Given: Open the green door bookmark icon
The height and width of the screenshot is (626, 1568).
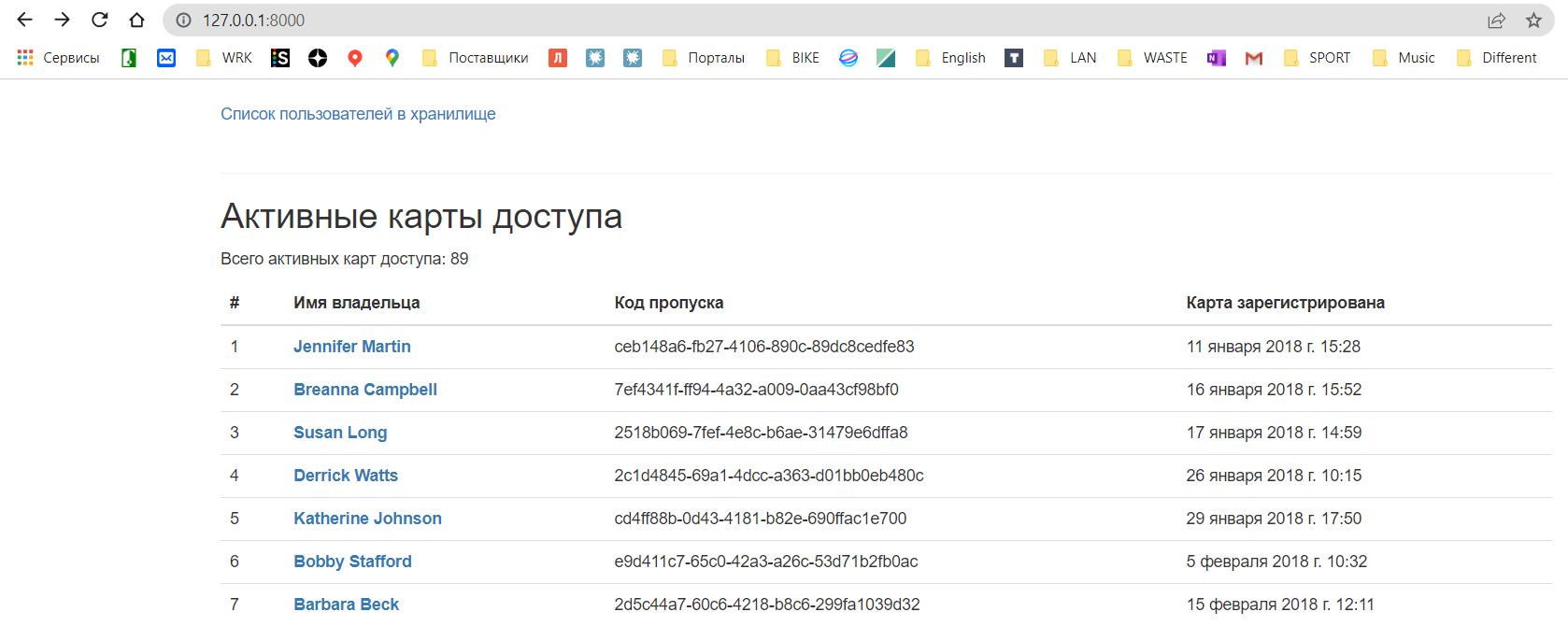Looking at the screenshot, I should tap(129, 58).
